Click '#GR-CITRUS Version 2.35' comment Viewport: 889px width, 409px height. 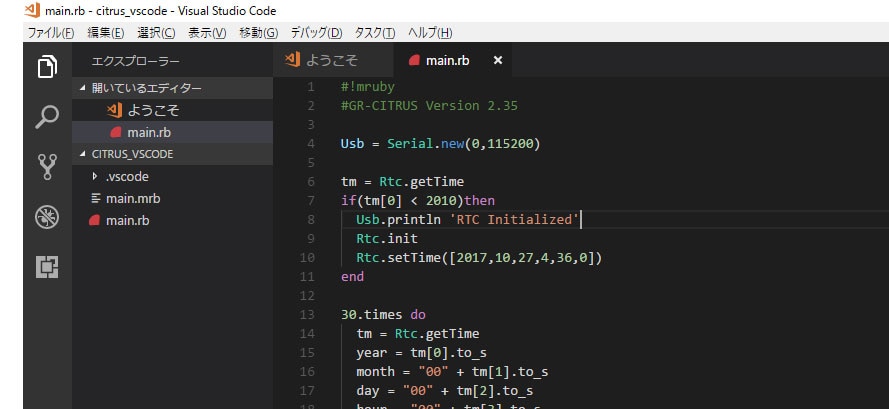pos(429,106)
